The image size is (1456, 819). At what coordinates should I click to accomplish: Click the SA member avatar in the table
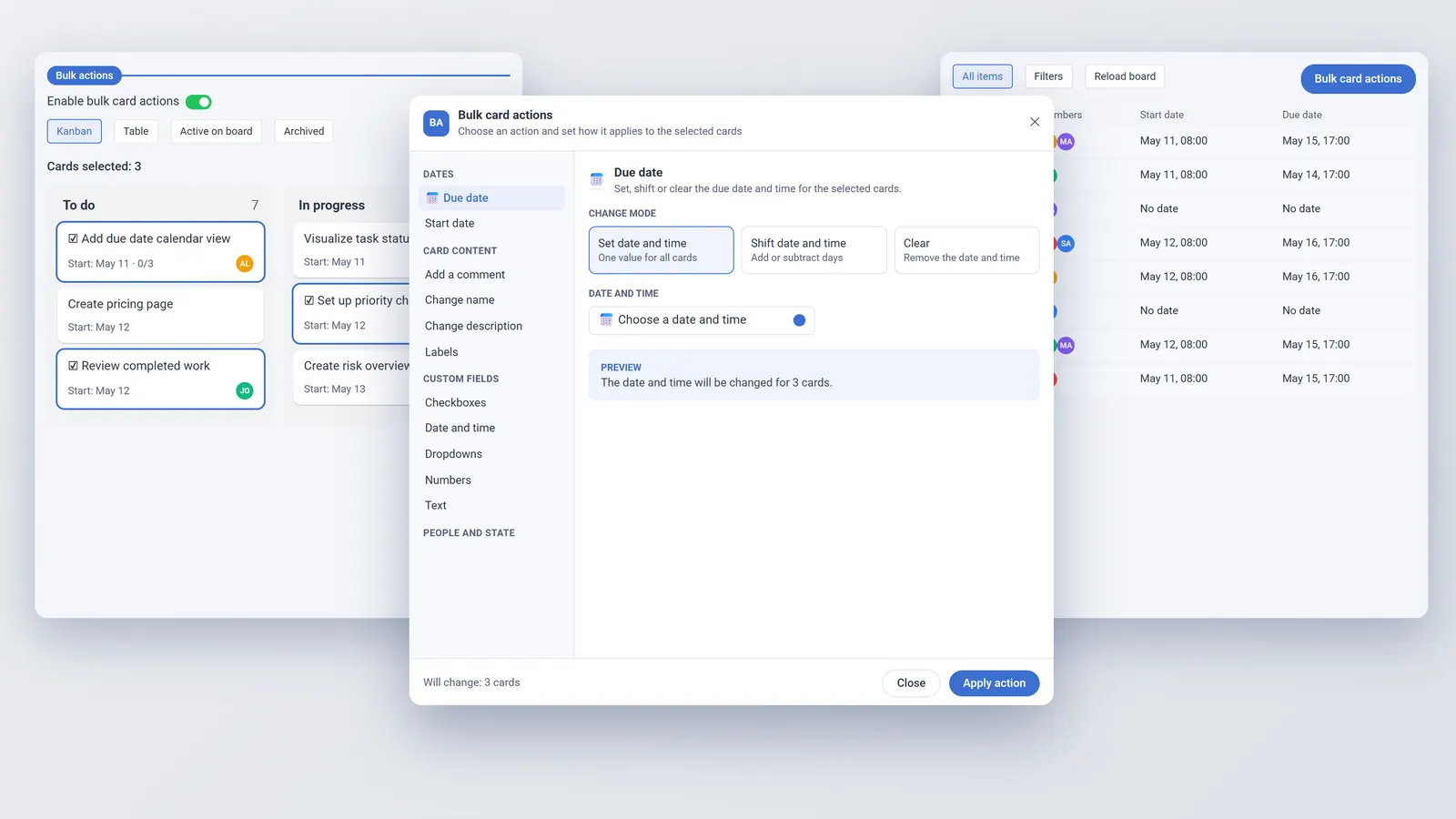pos(1066,244)
